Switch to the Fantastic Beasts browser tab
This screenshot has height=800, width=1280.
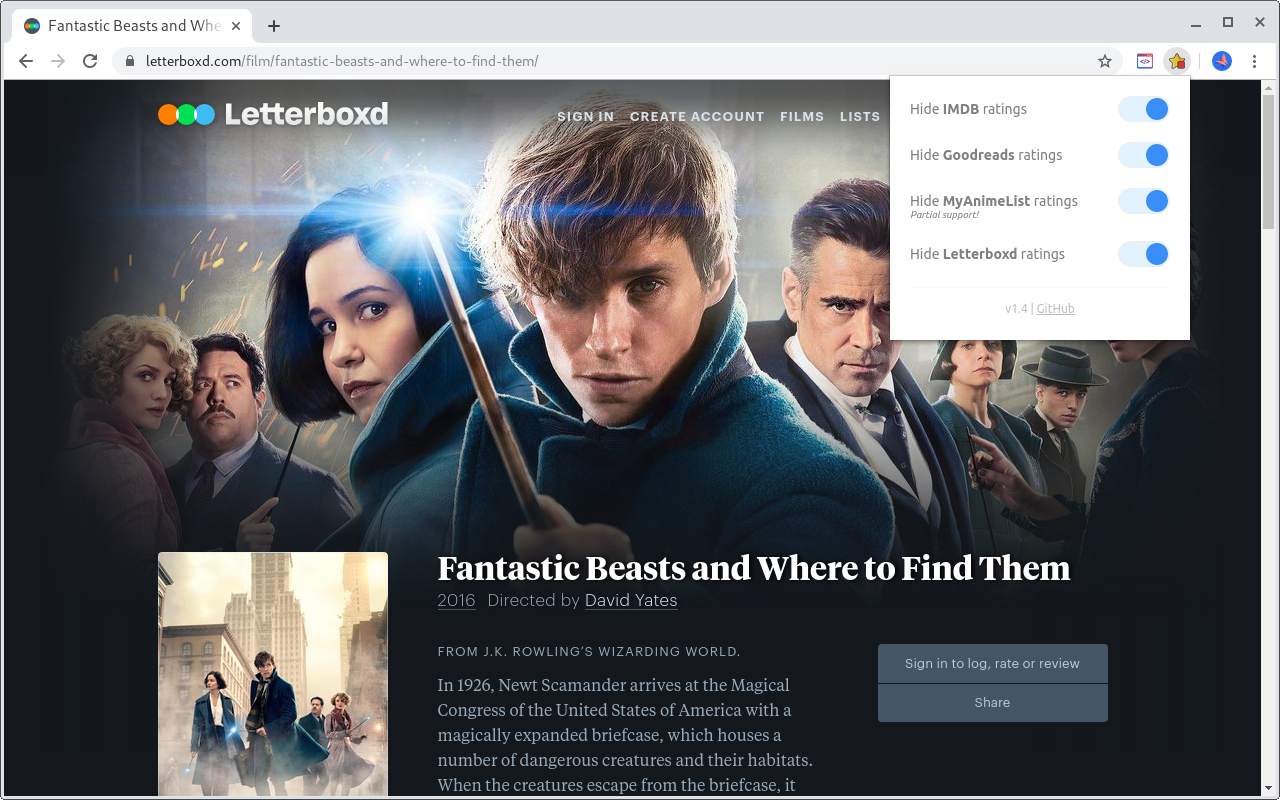point(130,25)
